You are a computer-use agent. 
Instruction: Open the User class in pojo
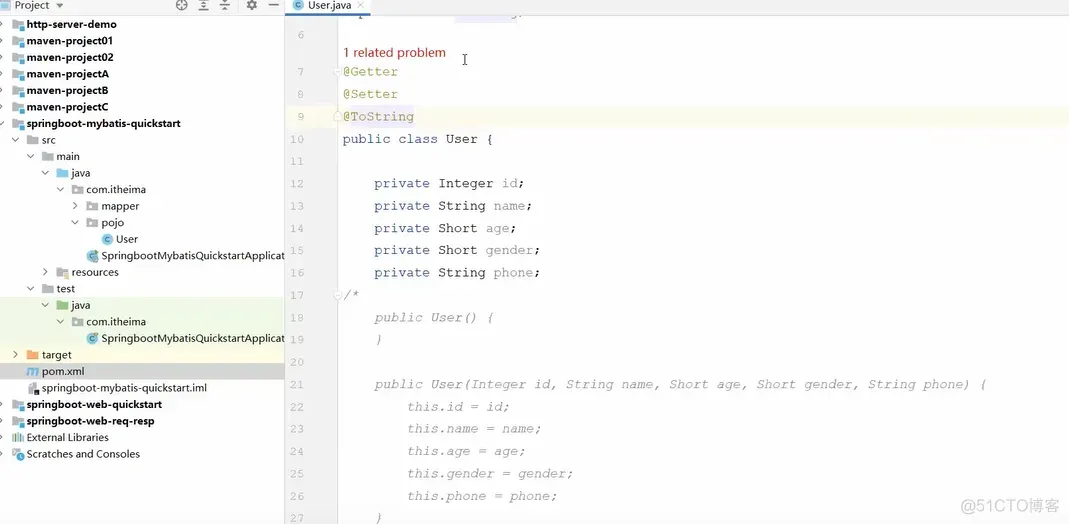pos(127,239)
